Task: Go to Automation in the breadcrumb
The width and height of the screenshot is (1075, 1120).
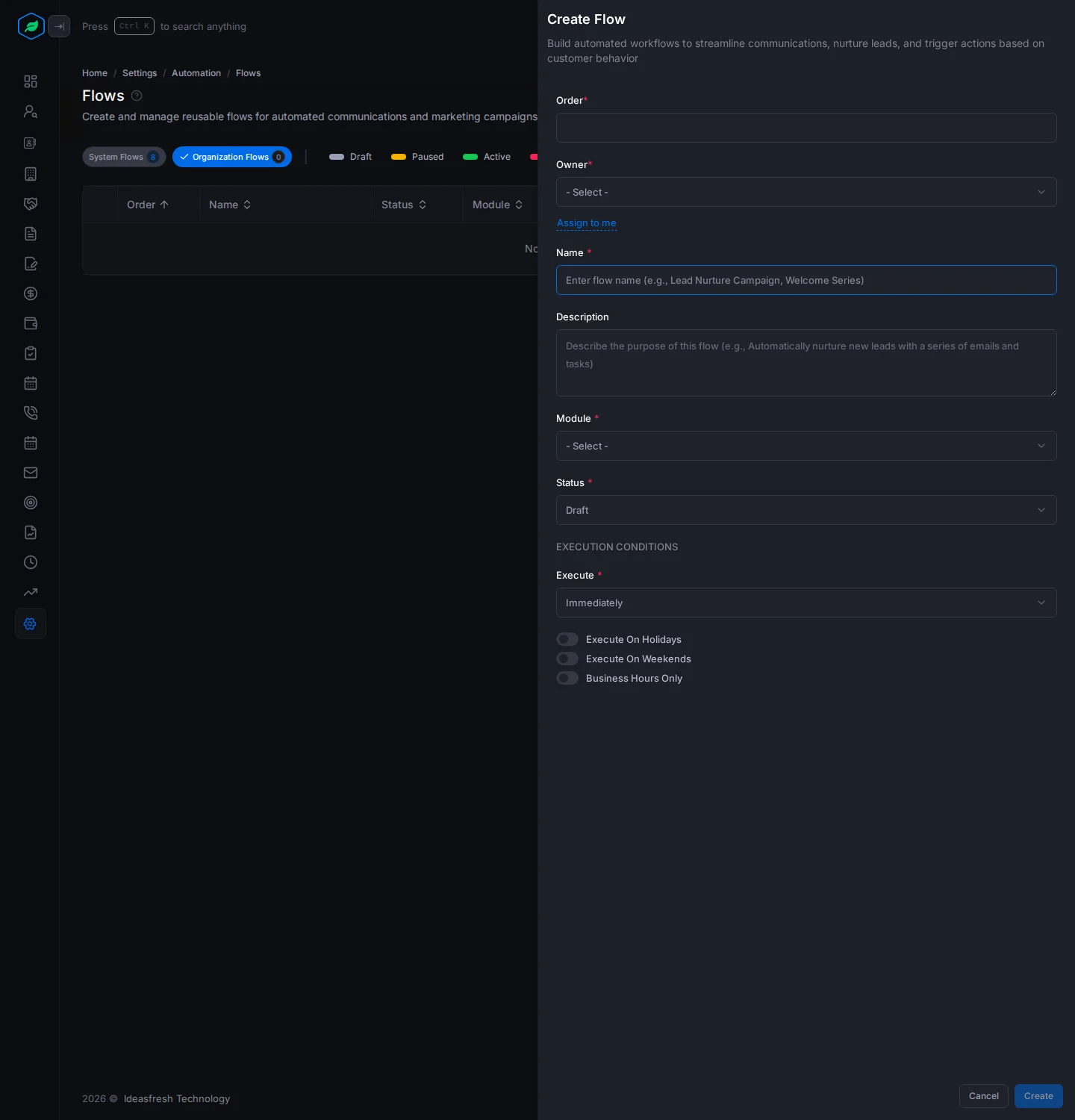Action: tap(196, 73)
